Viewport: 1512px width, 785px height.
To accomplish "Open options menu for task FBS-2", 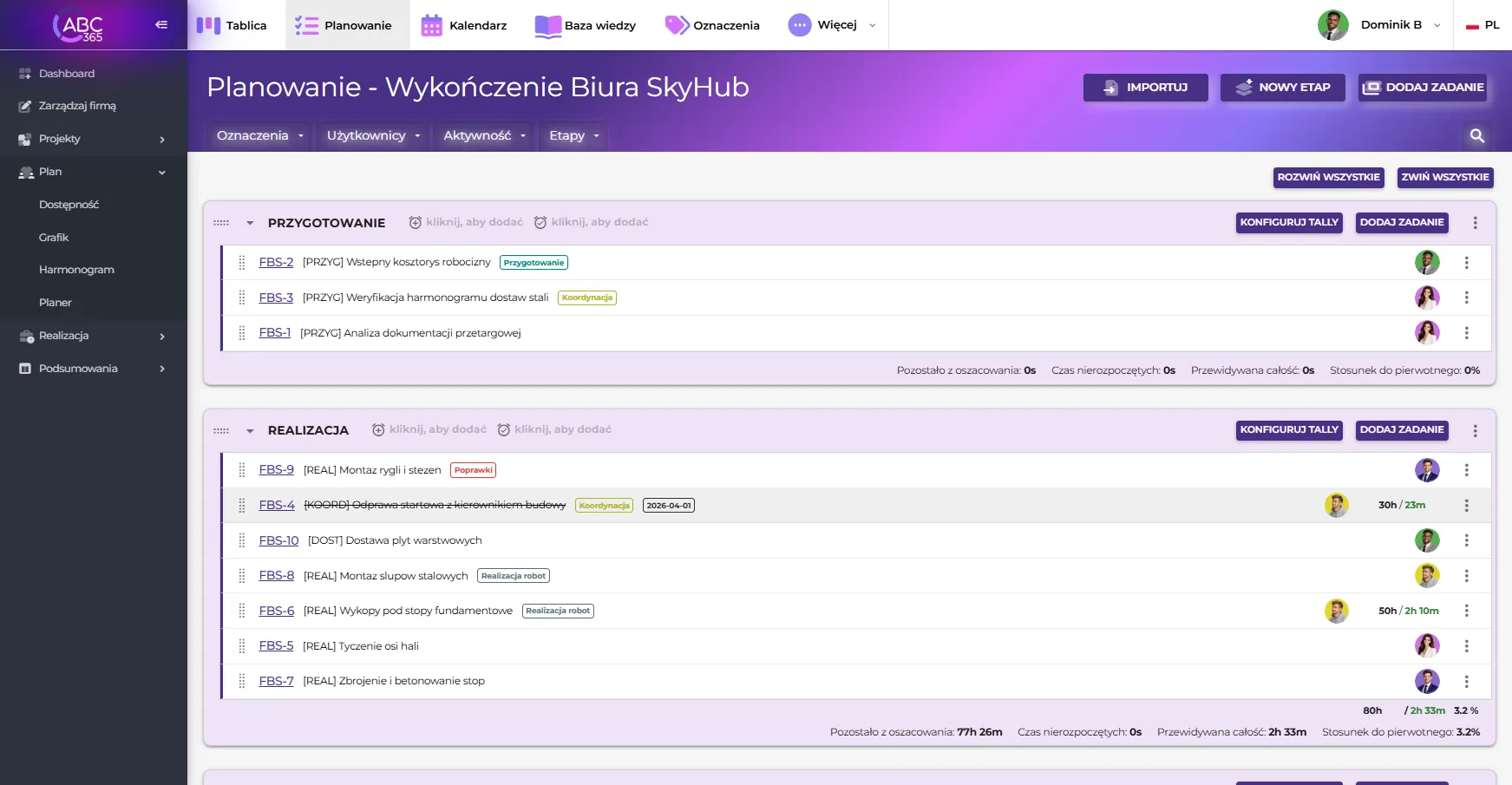I will tap(1467, 262).
